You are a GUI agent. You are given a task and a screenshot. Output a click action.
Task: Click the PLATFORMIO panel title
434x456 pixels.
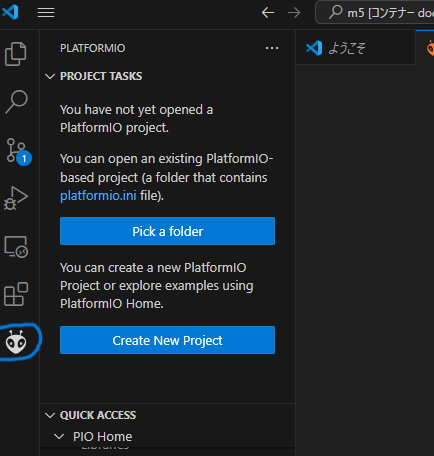pos(93,48)
